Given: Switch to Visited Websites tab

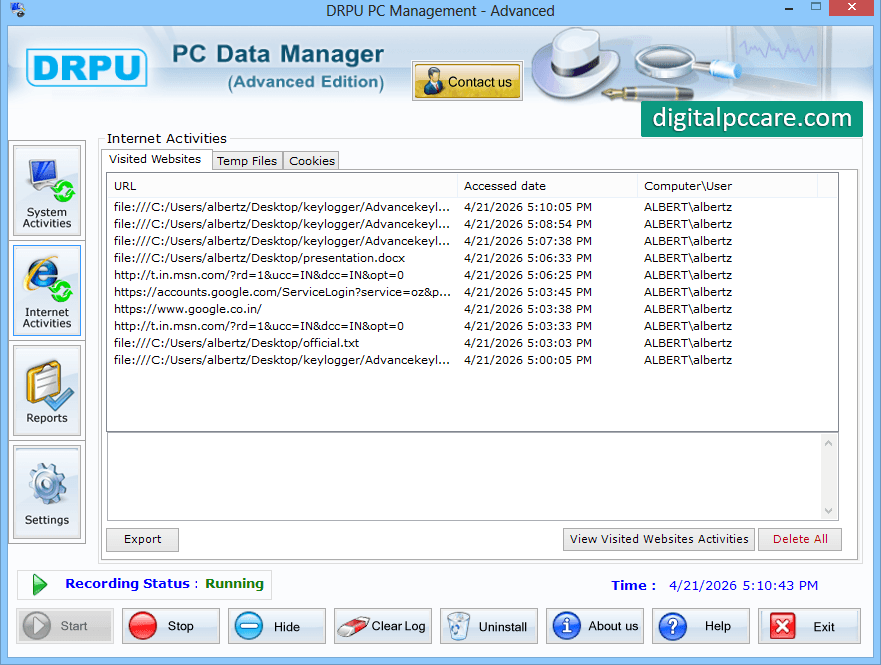Looking at the screenshot, I should [x=155, y=160].
